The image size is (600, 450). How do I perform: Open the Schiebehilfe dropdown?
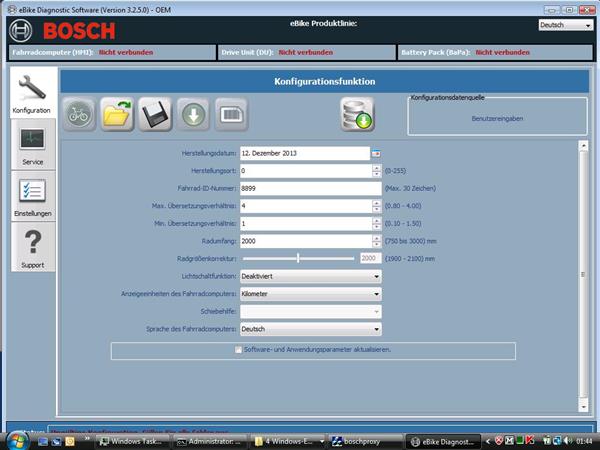coord(311,311)
